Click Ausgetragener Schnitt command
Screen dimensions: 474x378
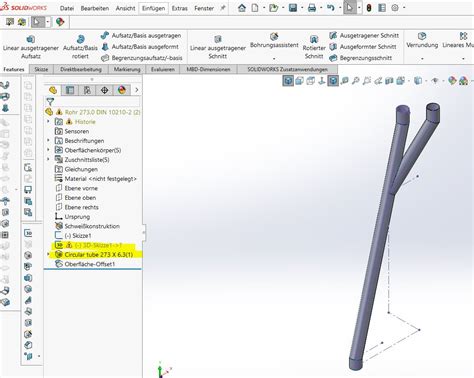pos(364,35)
